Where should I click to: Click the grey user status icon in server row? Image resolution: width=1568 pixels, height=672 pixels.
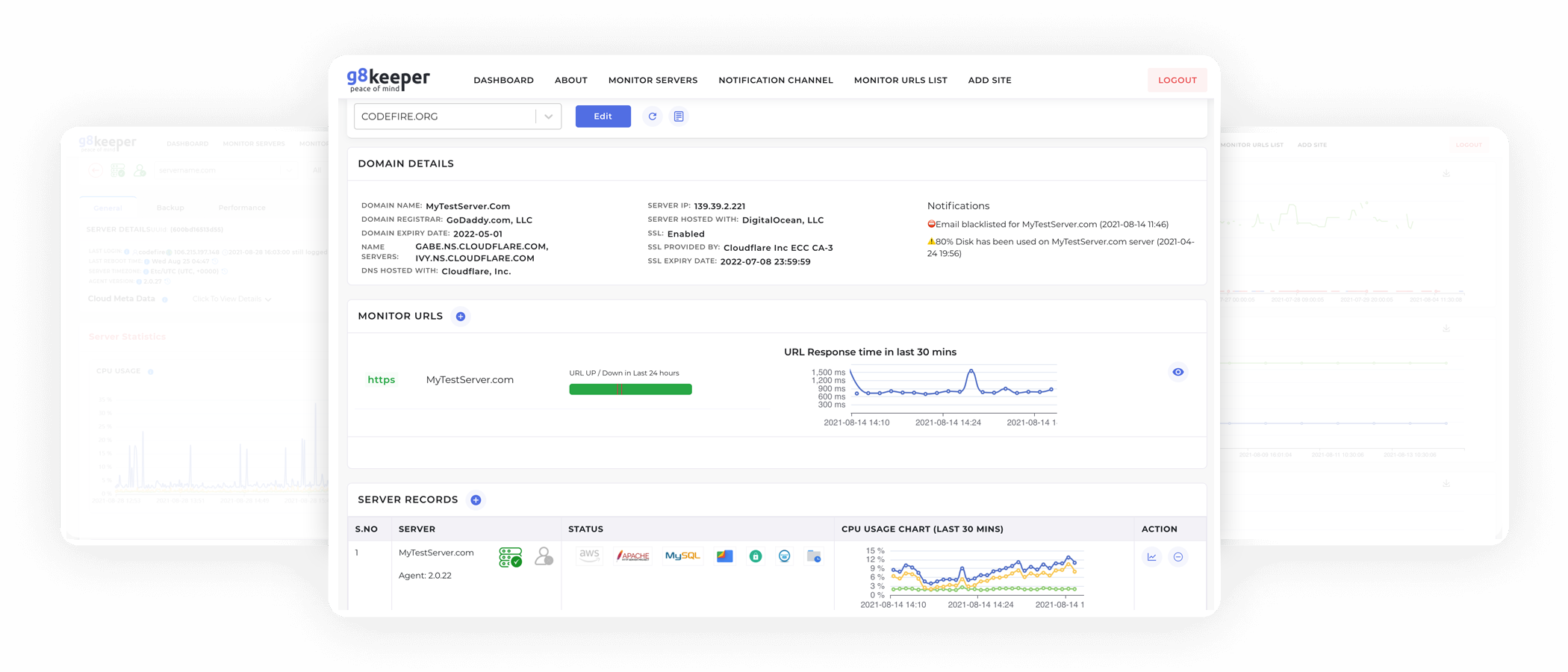click(544, 557)
